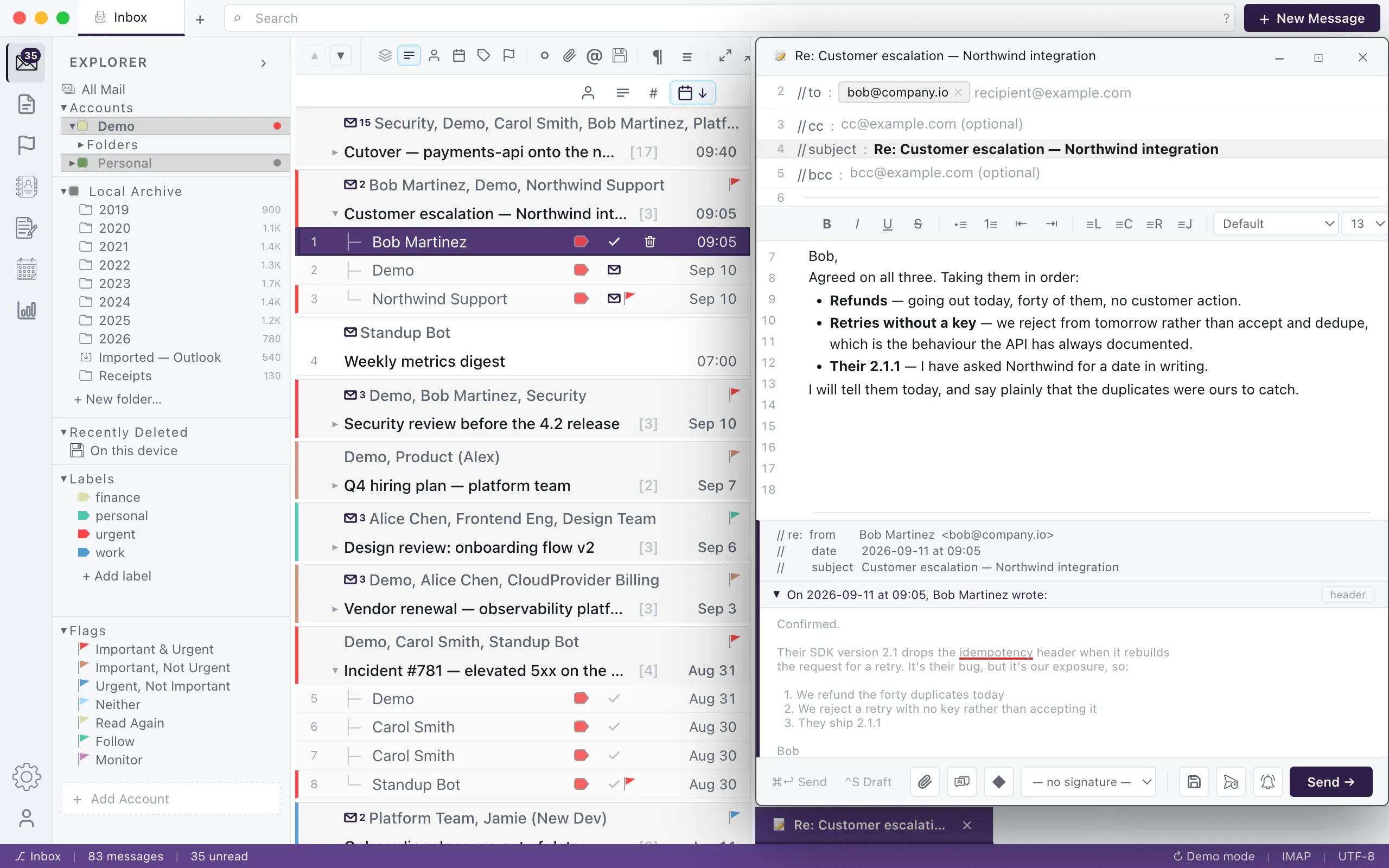Open the Calendar icon in left sidebar
The width and height of the screenshot is (1389, 868).
[x=27, y=269]
